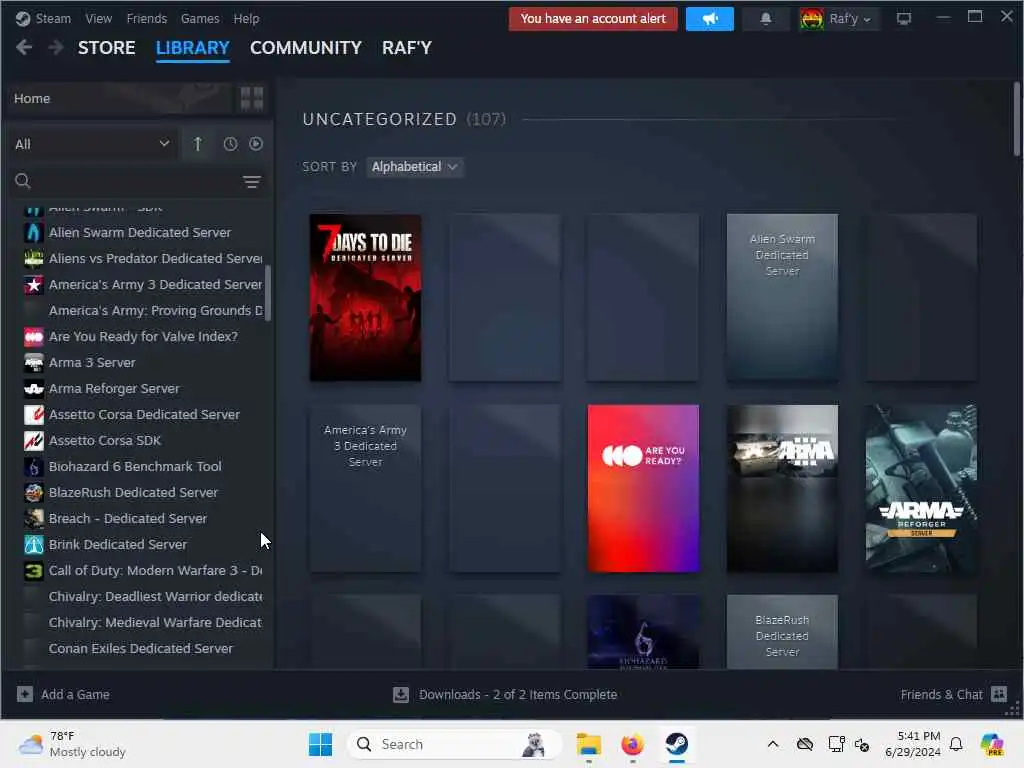Open Friends & Chat

pos(953,694)
